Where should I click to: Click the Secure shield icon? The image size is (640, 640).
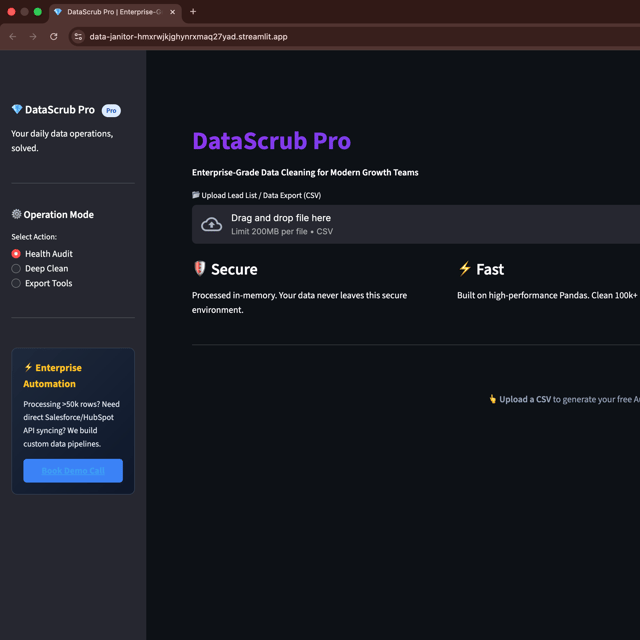[200, 269]
